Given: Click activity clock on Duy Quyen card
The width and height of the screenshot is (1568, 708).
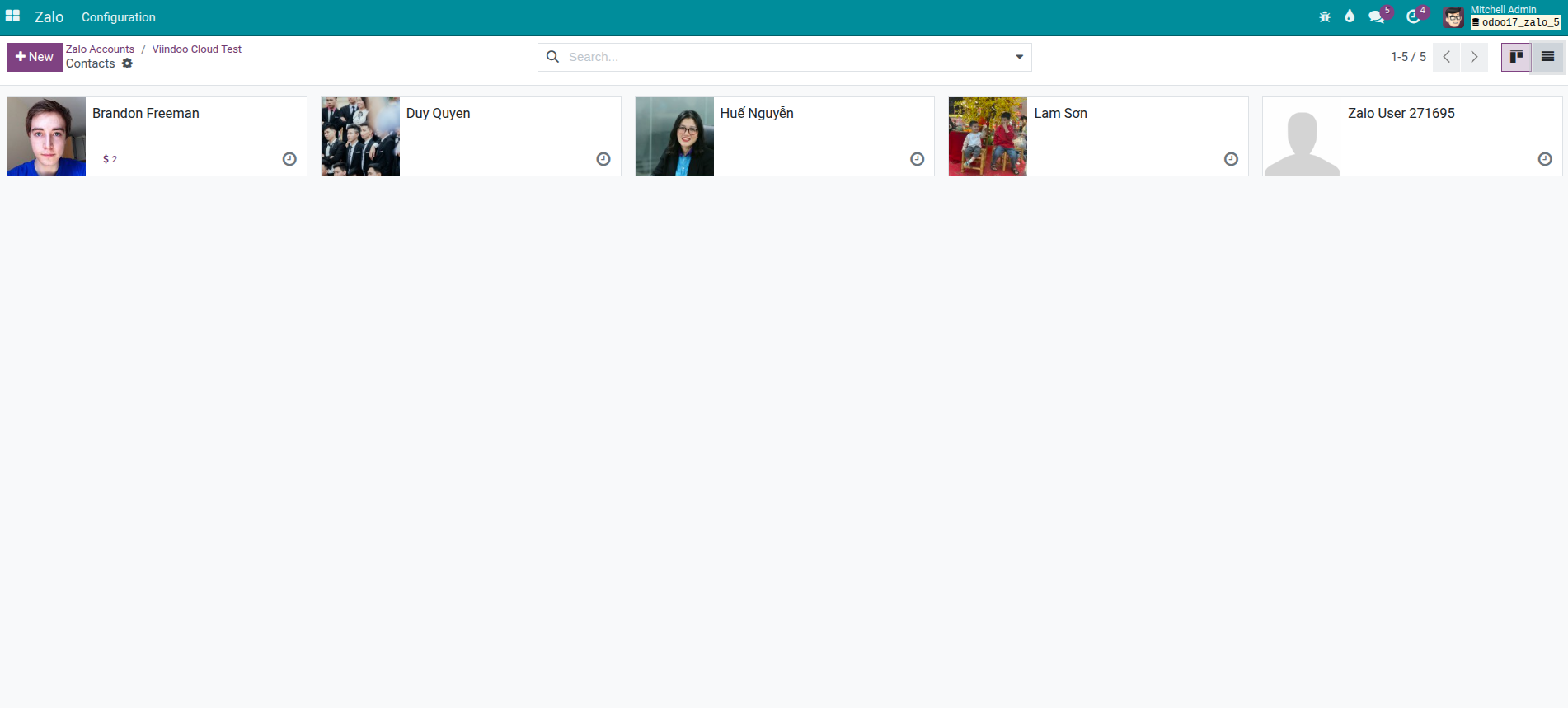Looking at the screenshot, I should [603, 159].
